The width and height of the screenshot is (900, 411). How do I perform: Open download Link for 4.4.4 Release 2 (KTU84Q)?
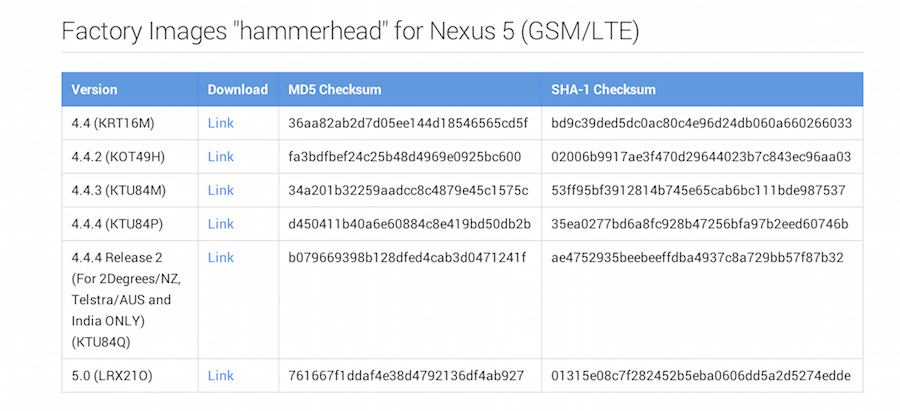point(220,258)
